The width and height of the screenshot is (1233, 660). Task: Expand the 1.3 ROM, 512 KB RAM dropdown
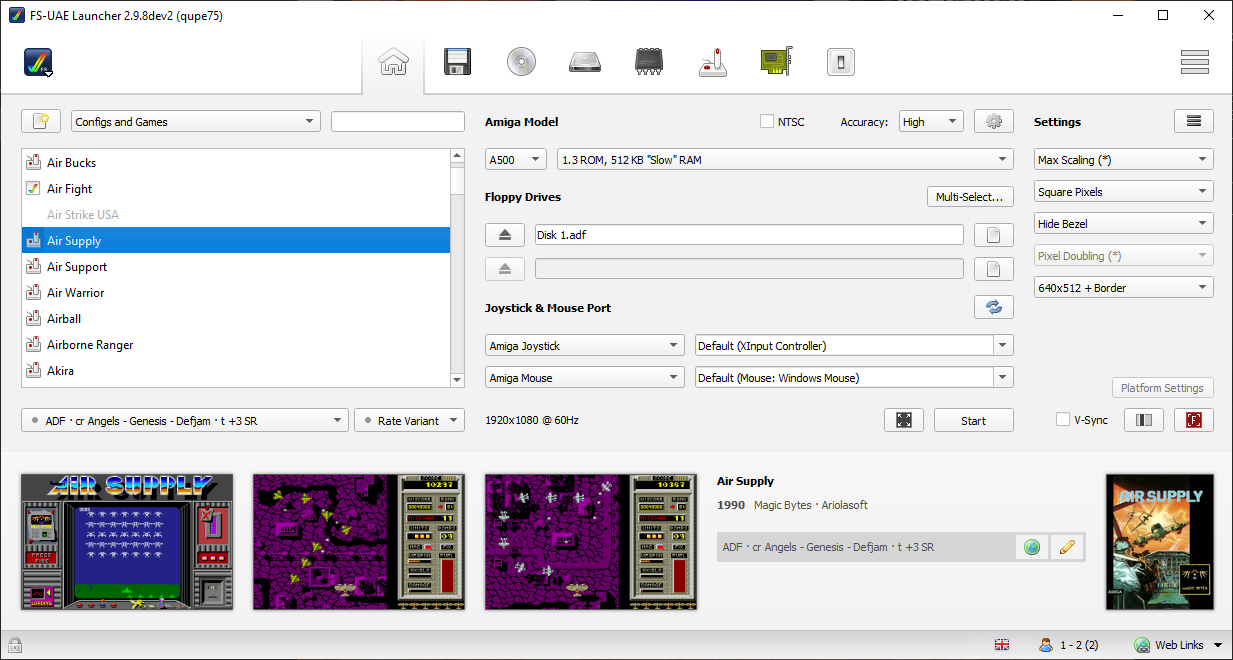(x=785, y=160)
